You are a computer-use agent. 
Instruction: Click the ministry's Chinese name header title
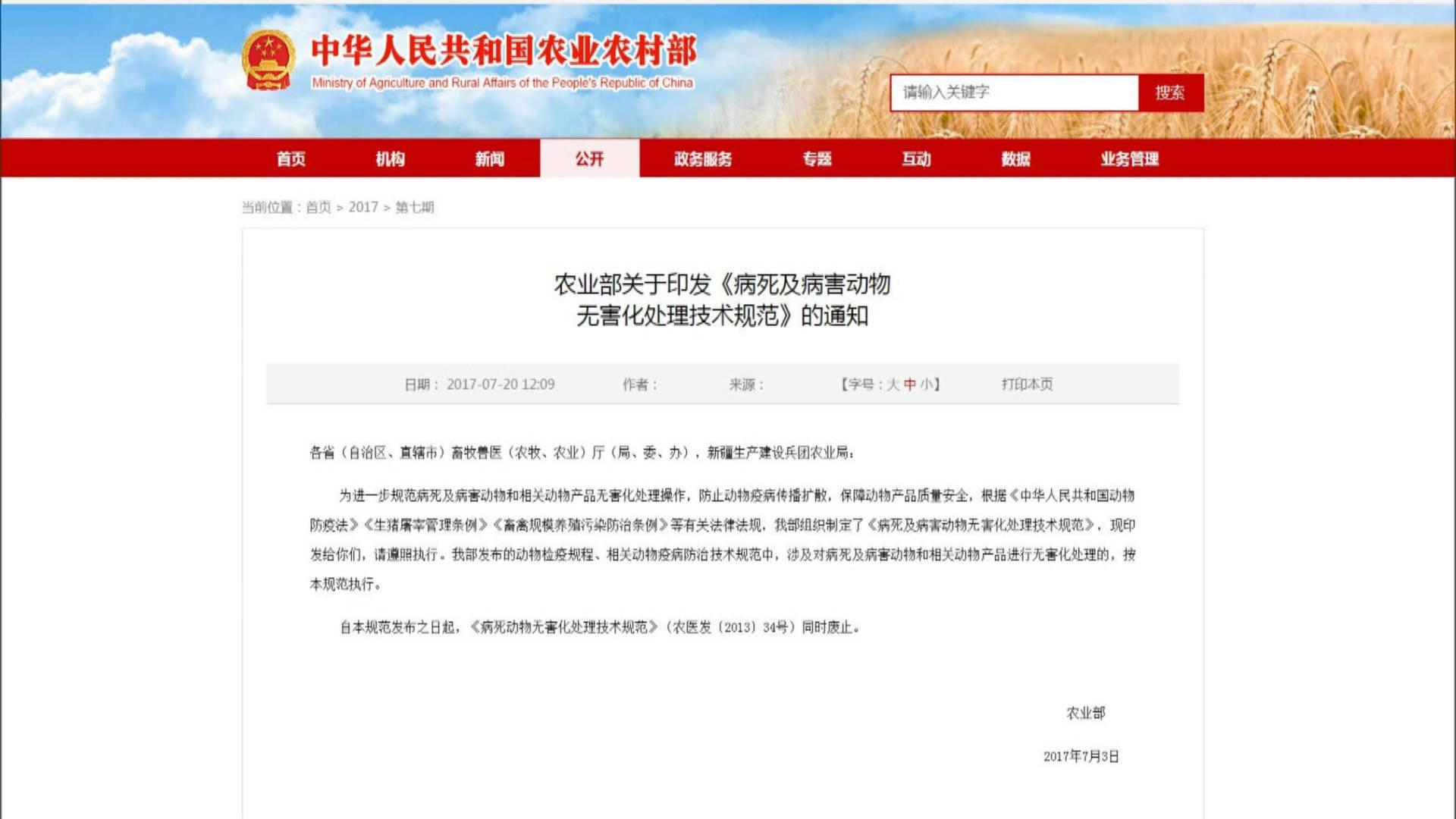click(x=504, y=51)
